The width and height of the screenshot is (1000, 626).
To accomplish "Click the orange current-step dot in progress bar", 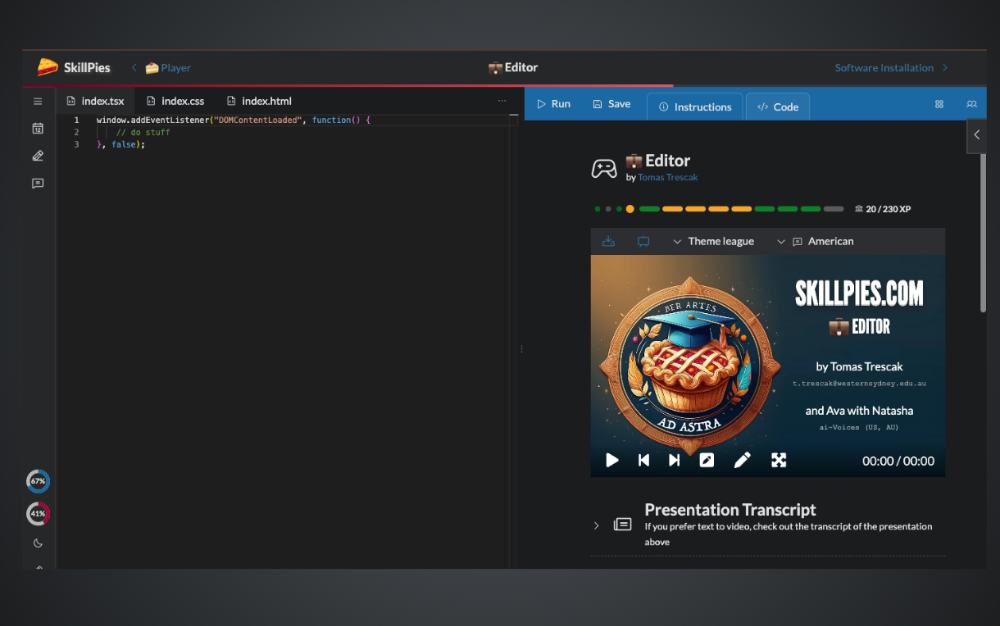I will coord(630,209).
